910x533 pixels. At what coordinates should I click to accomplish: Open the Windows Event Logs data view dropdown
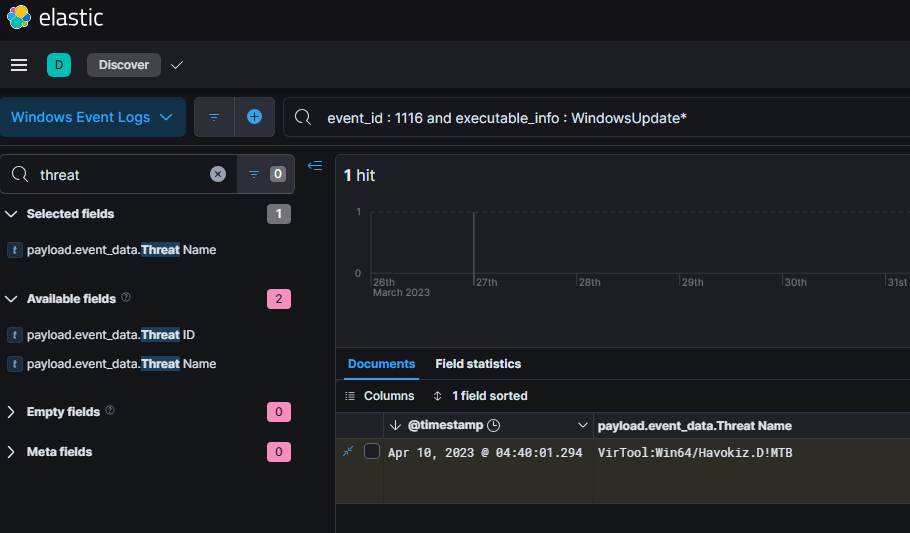[92, 117]
